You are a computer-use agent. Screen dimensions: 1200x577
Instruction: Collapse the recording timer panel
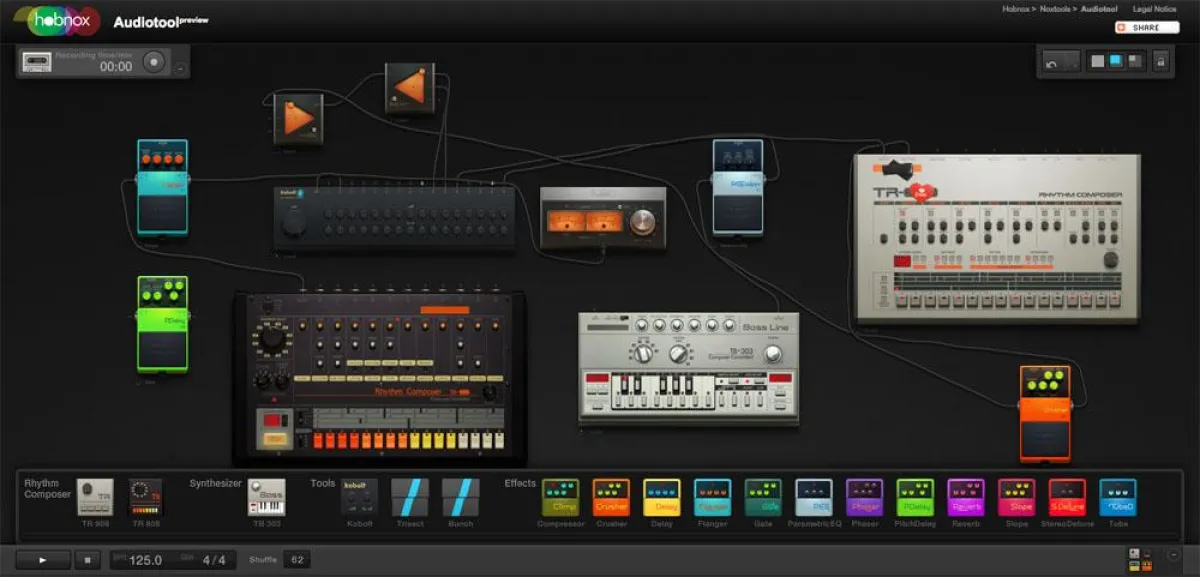click(x=180, y=69)
